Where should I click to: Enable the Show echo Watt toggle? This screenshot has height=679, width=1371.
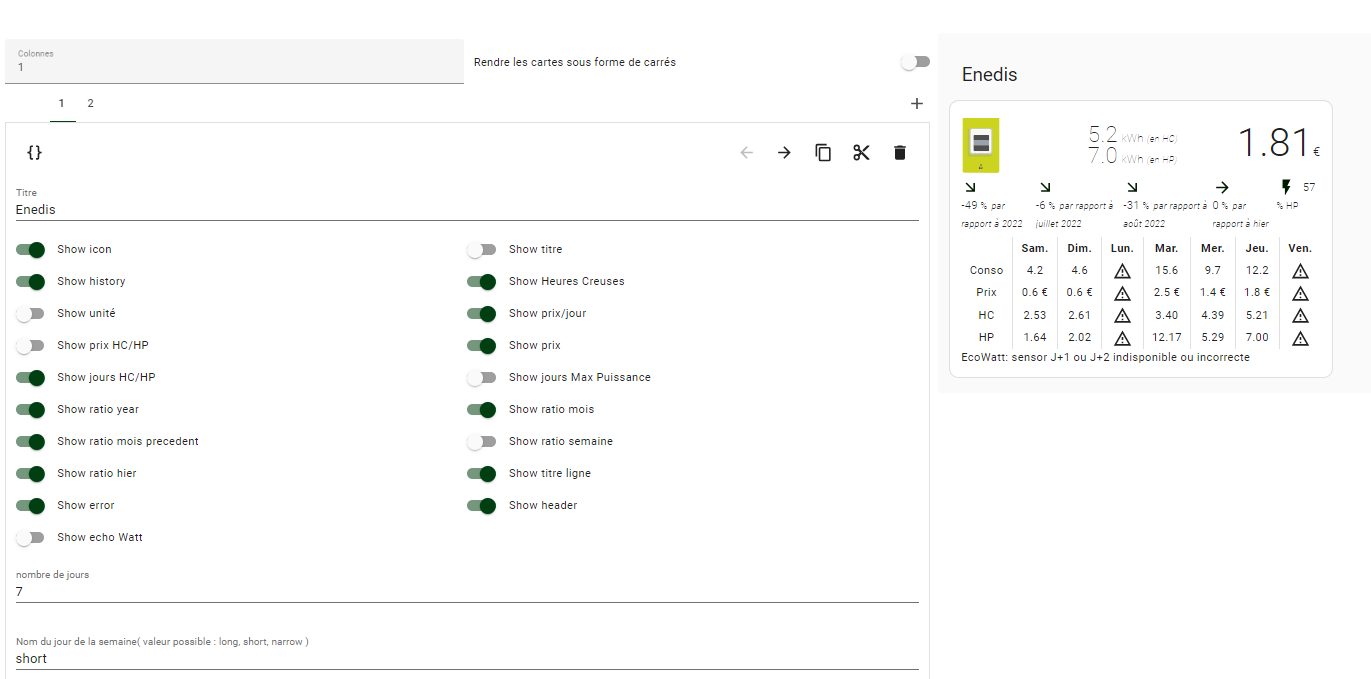coord(31,538)
